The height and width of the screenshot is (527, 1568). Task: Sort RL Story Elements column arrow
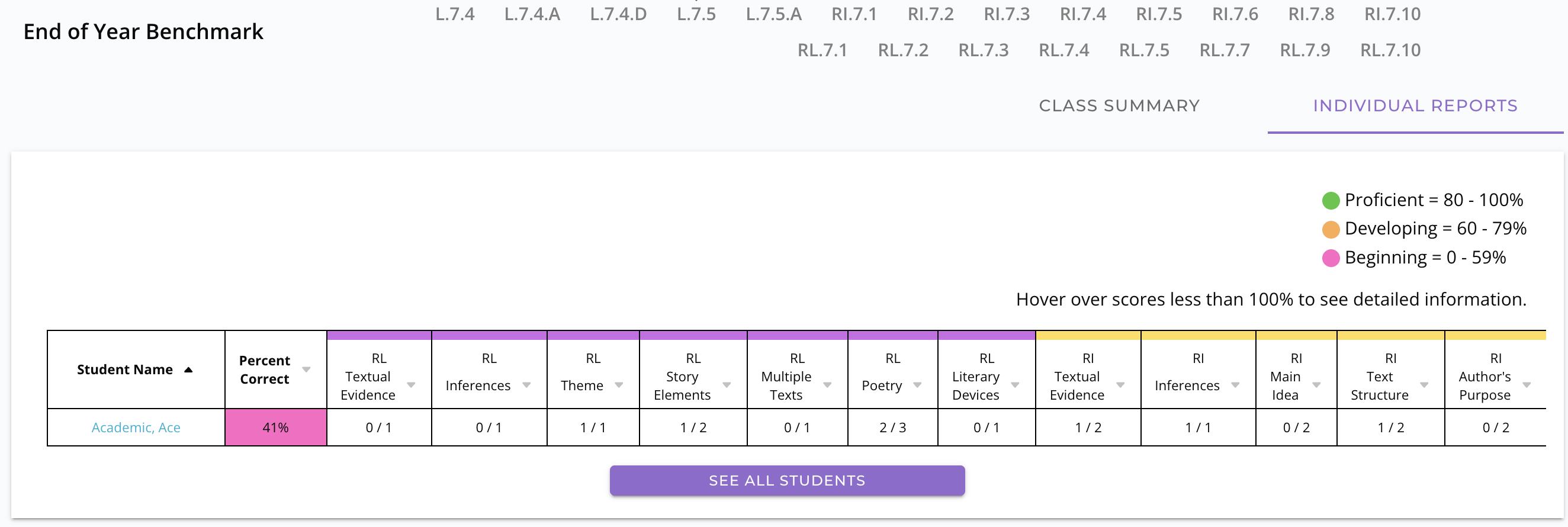[x=726, y=385]
